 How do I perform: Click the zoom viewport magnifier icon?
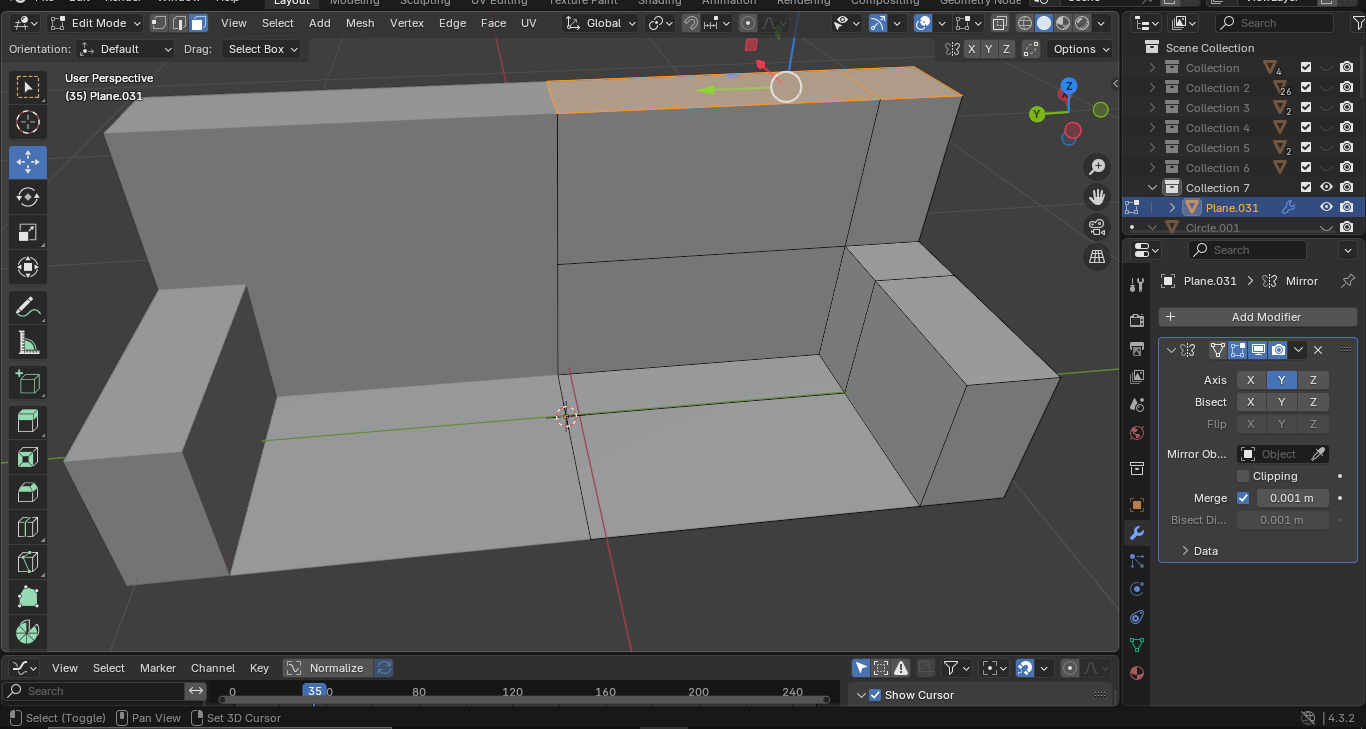(x=1097, y=167)
